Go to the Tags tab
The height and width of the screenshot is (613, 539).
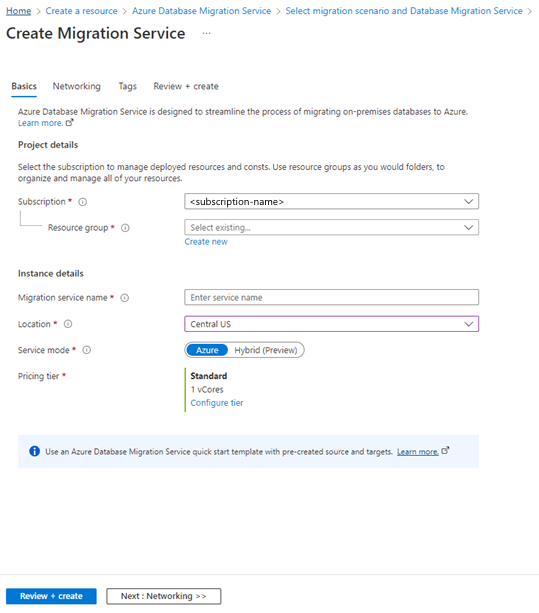click(127, 86)
